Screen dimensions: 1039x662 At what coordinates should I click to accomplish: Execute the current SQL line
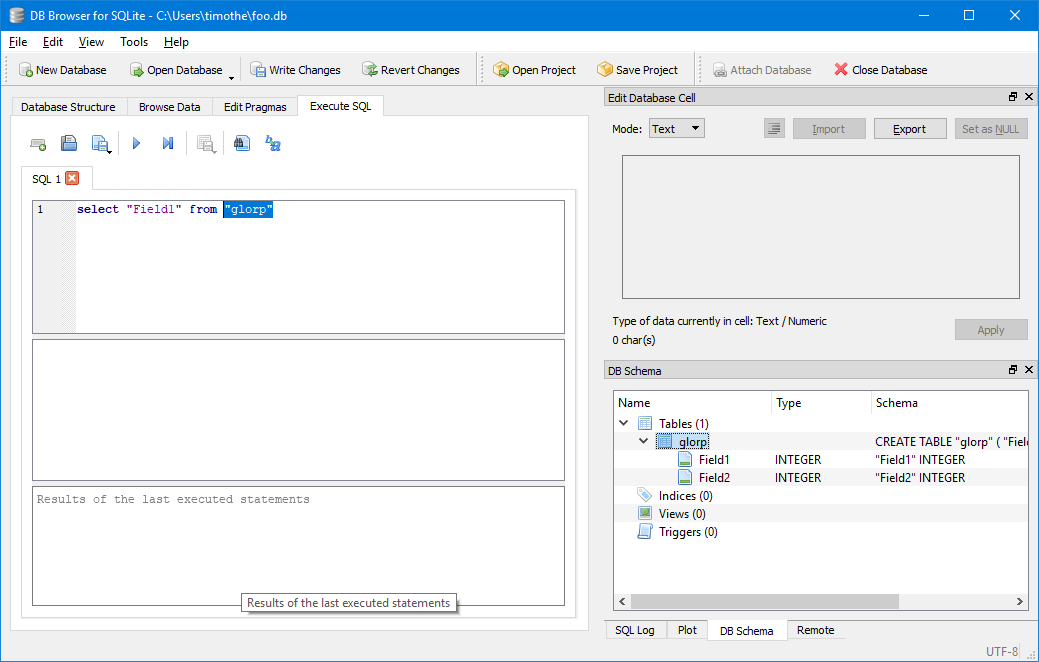167,143
